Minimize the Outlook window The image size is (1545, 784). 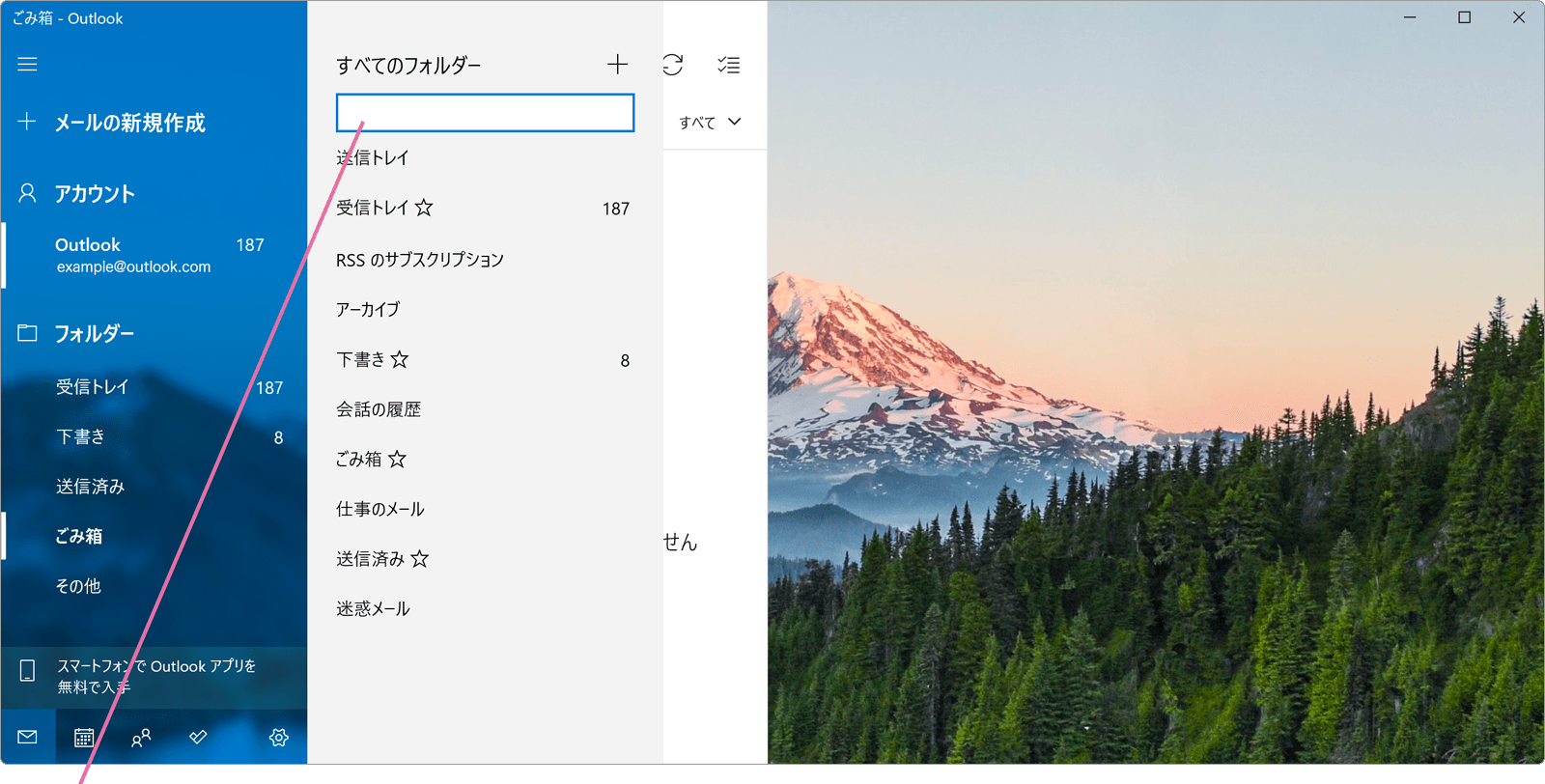(x=1410, y=17)
